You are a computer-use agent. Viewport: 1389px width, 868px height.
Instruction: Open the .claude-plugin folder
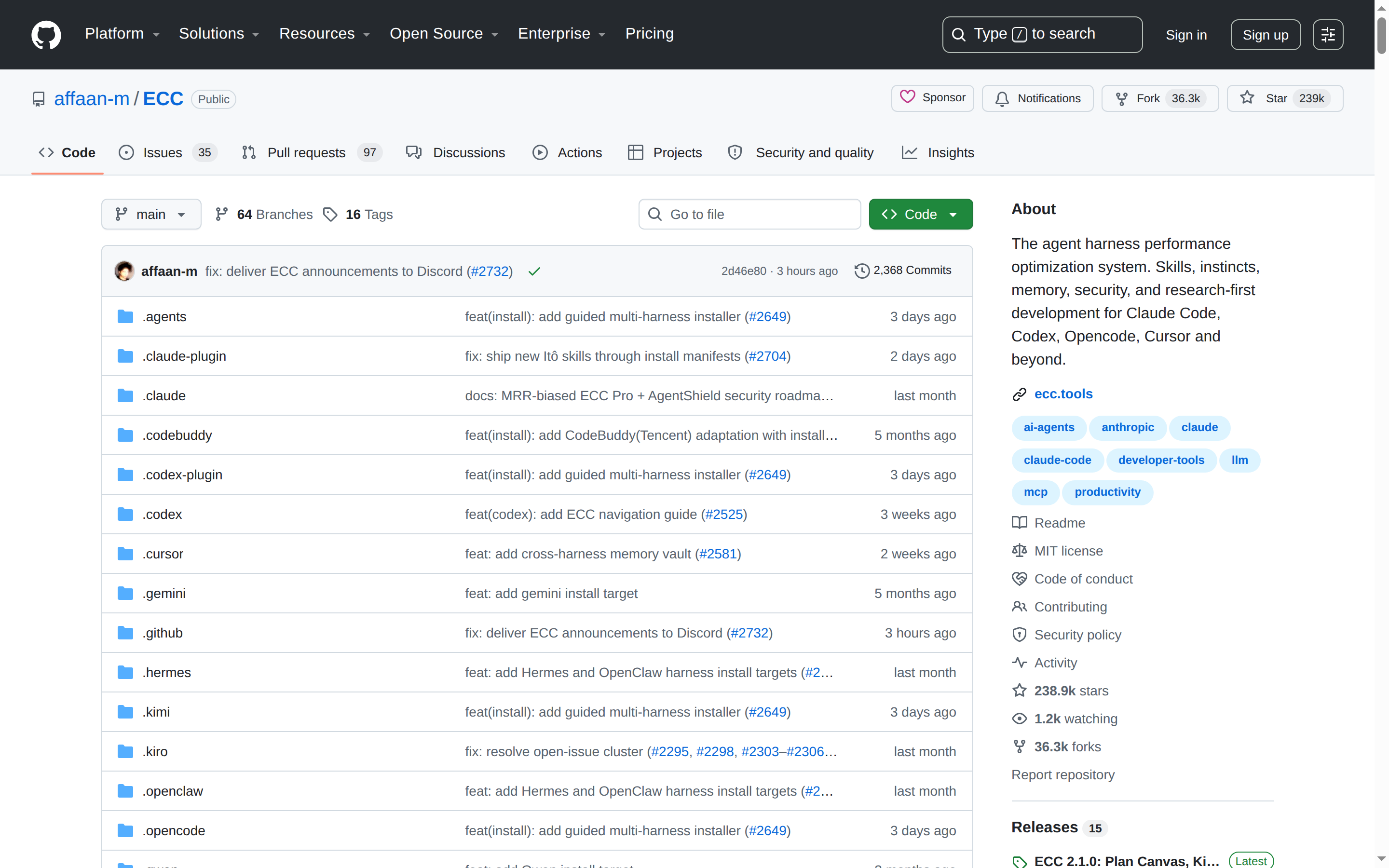[x=184, y=356]
